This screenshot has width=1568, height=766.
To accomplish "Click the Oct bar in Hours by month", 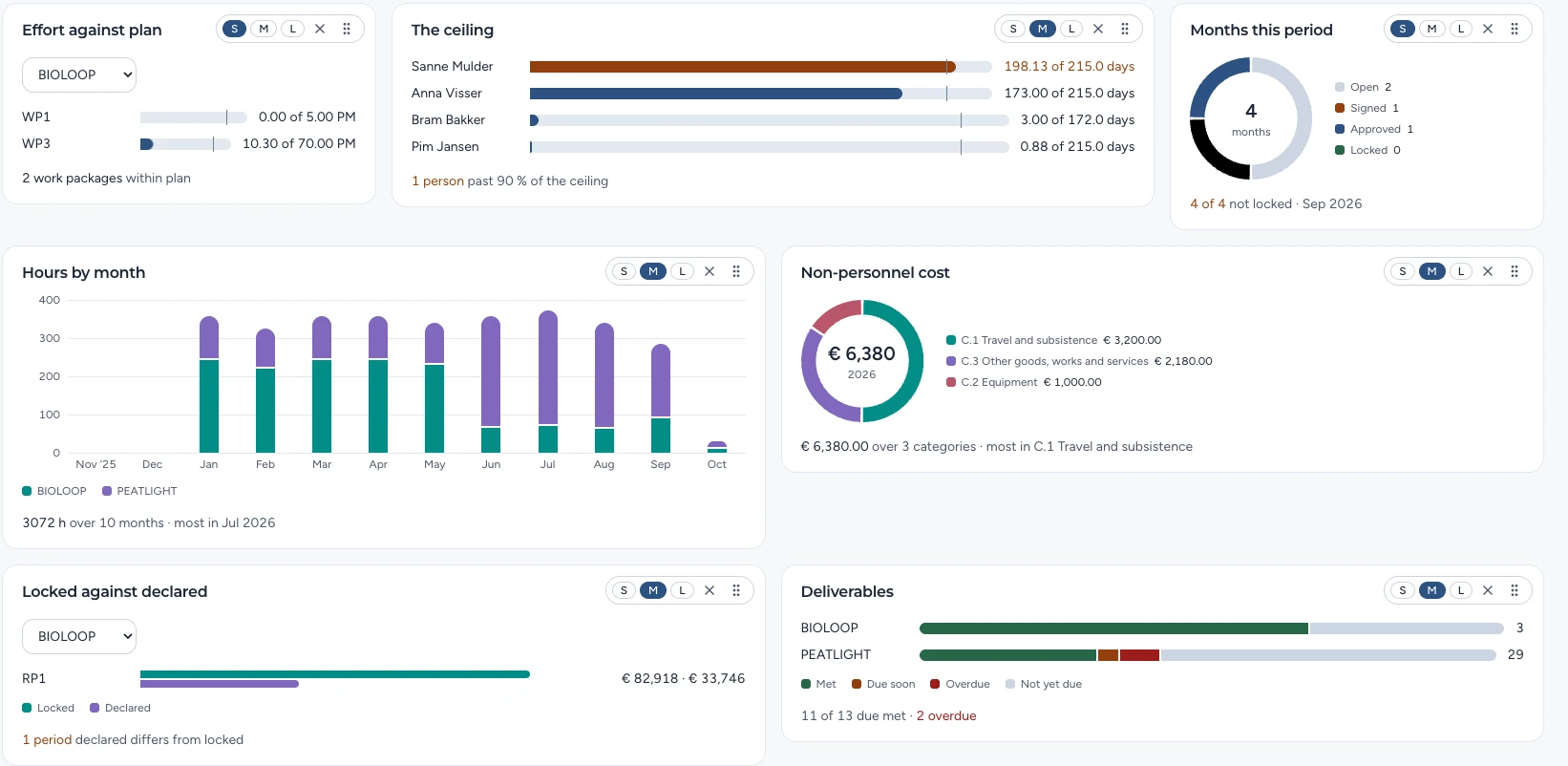I will [x=717, y=447].
